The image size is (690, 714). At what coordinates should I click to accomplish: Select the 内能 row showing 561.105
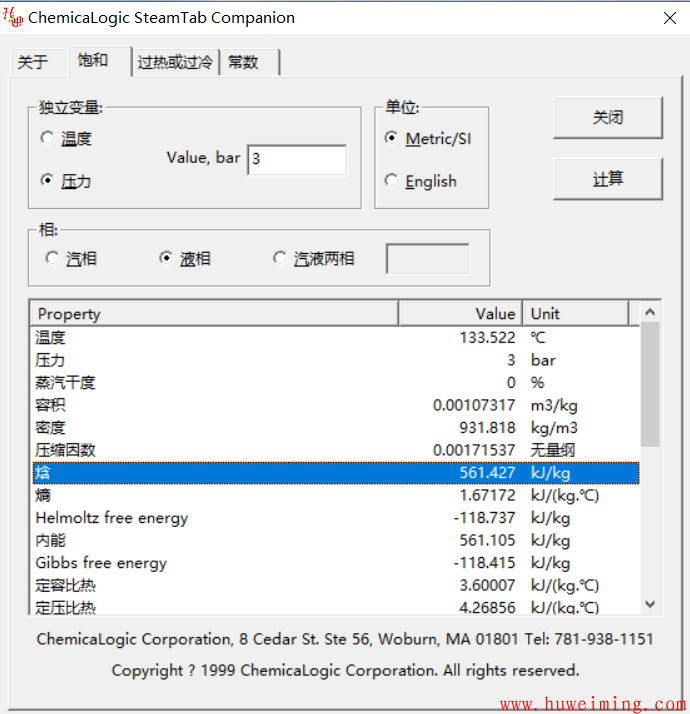tap(336, 540)
